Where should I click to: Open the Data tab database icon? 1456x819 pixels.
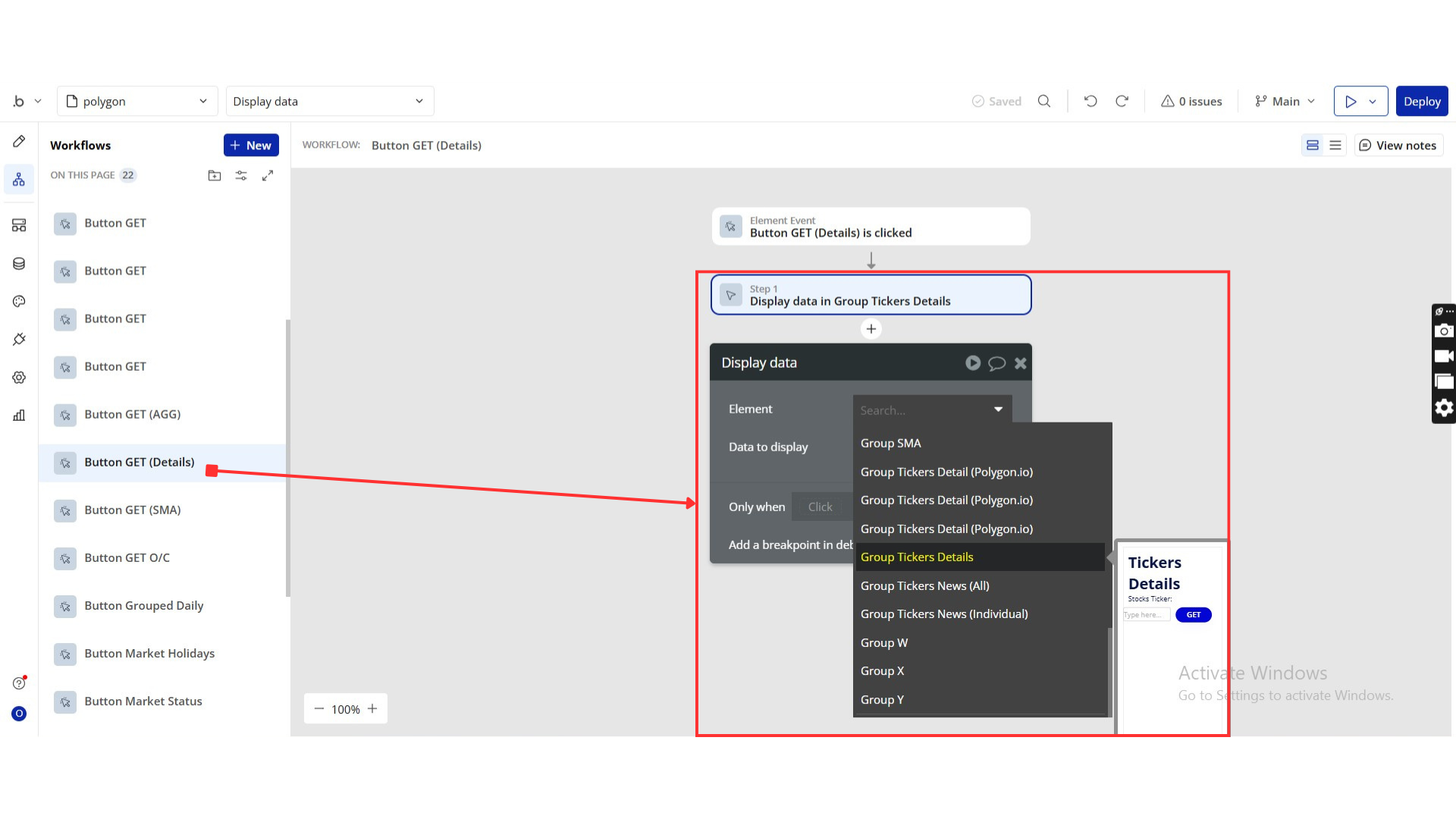[x=19, y=263]
